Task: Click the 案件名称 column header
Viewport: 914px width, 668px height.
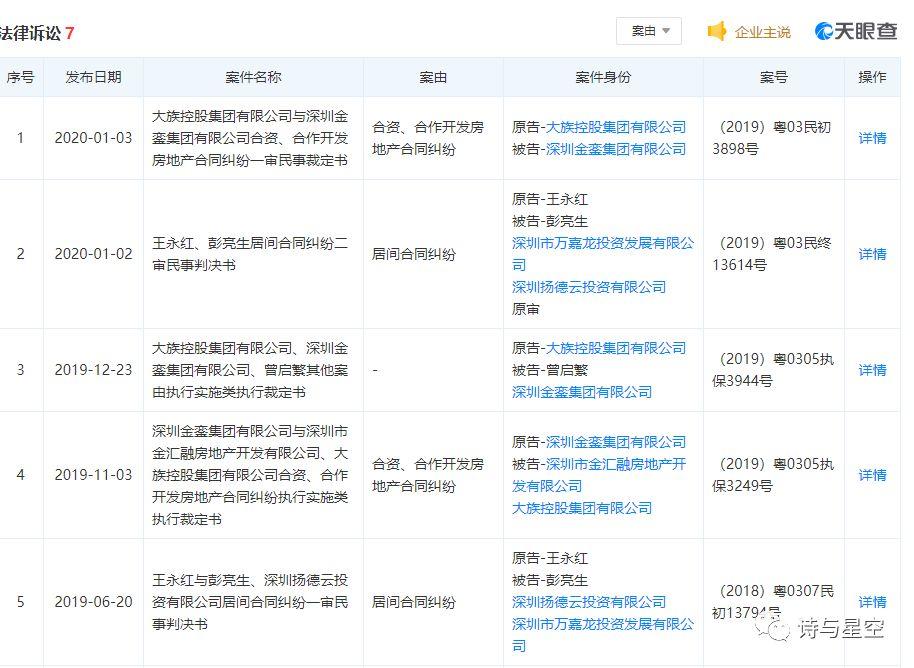Action: pos(253,77)
